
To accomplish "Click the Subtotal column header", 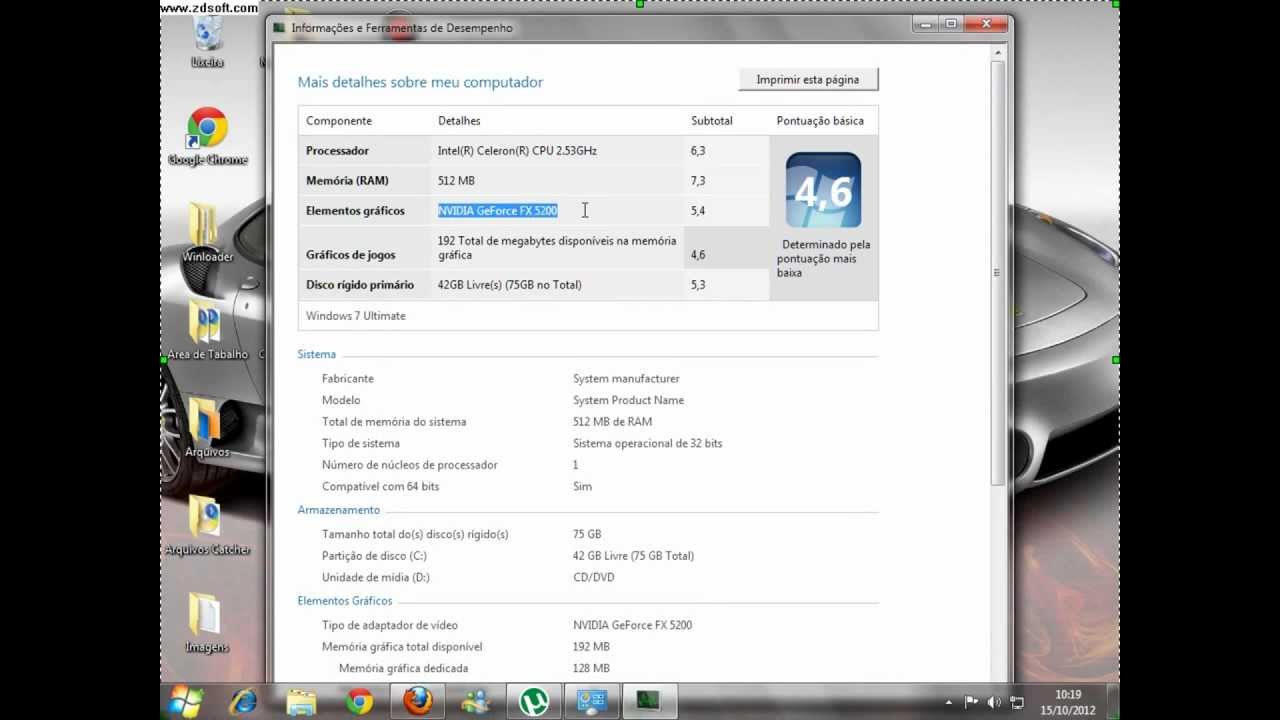I will [x=712, y=121].
